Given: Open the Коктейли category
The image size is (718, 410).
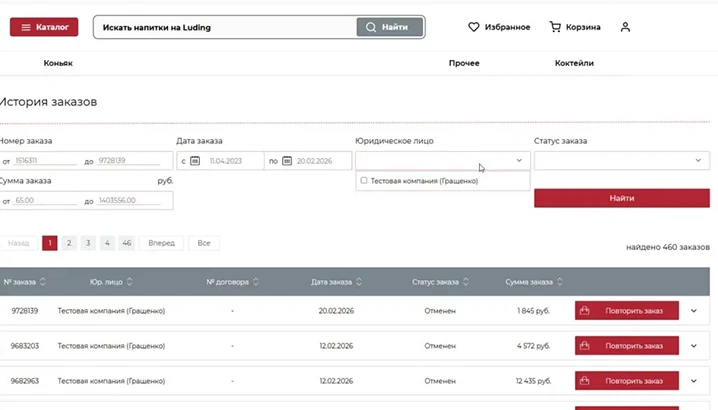Looking at the screenshot, I should [x=574, y=63].
